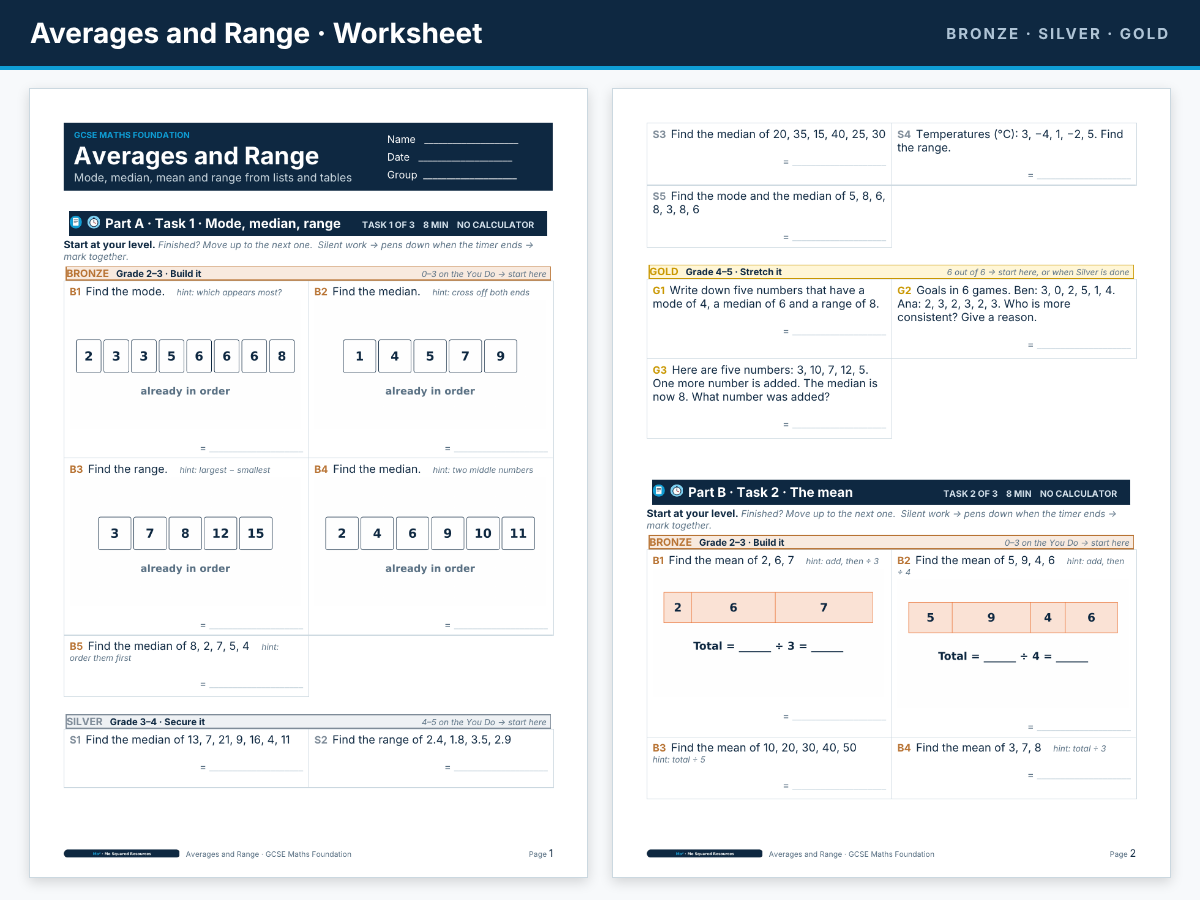Click the Averages and Range Worksheet title
The height and width of the screenshot is (900, 1200).
256,33
